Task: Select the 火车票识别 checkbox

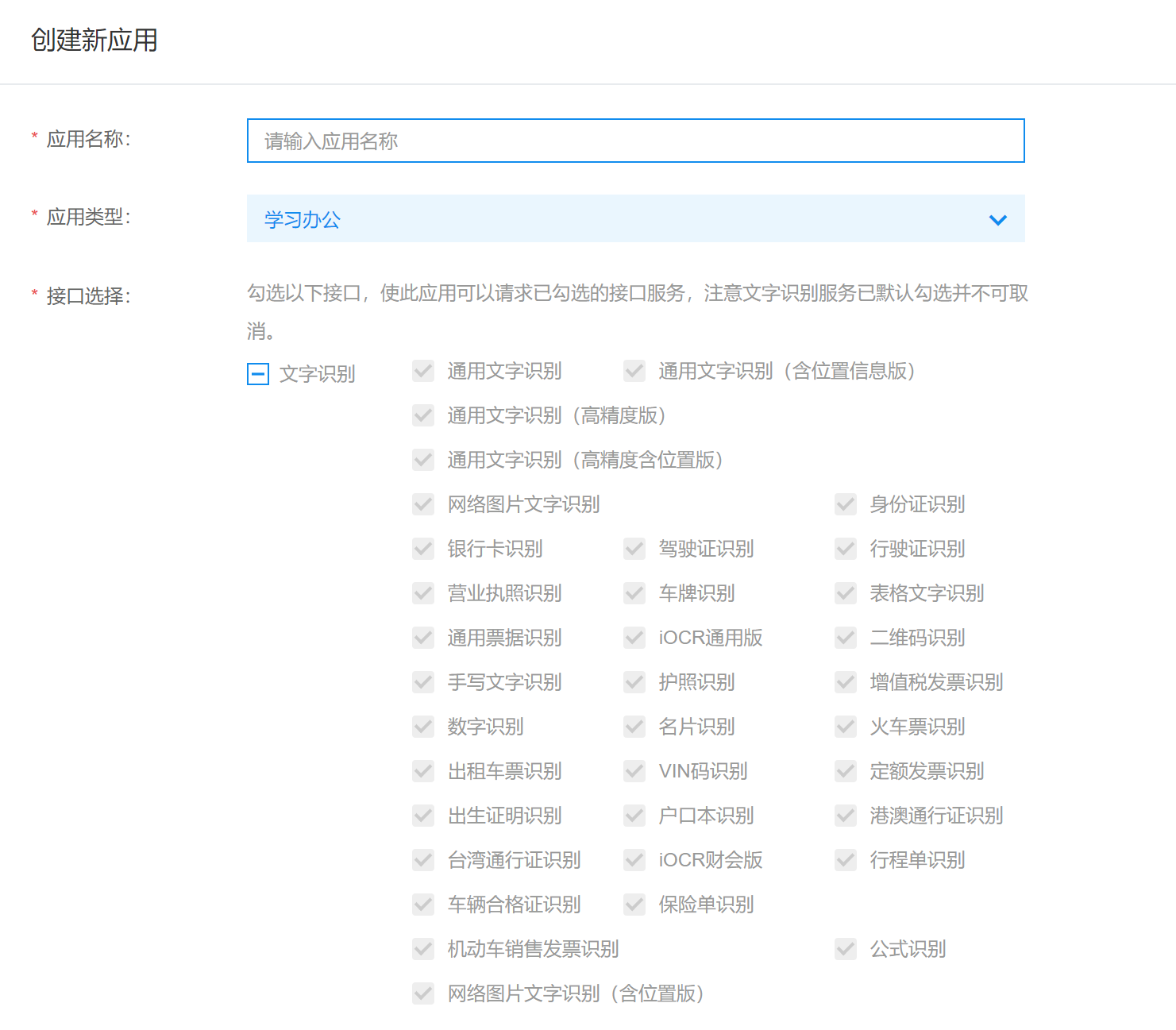Action: click(x=845, y=727)
